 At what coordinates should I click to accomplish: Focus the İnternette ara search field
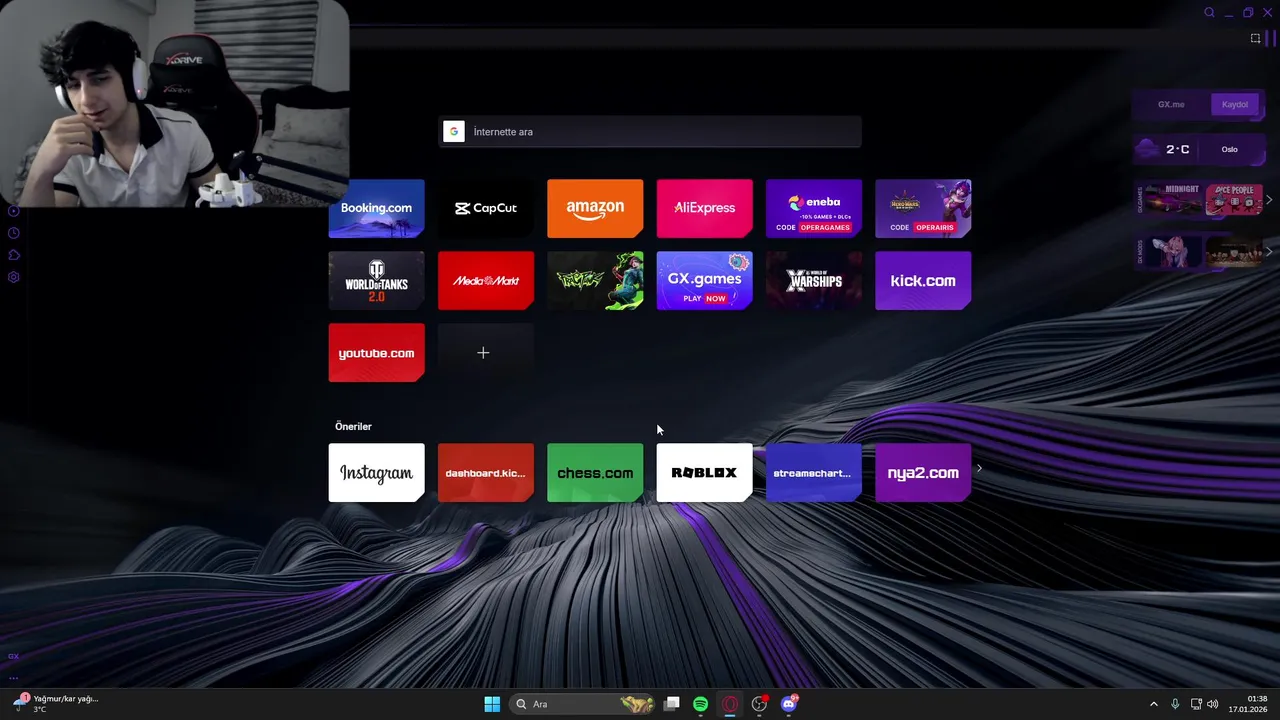[x=650, y=132]
